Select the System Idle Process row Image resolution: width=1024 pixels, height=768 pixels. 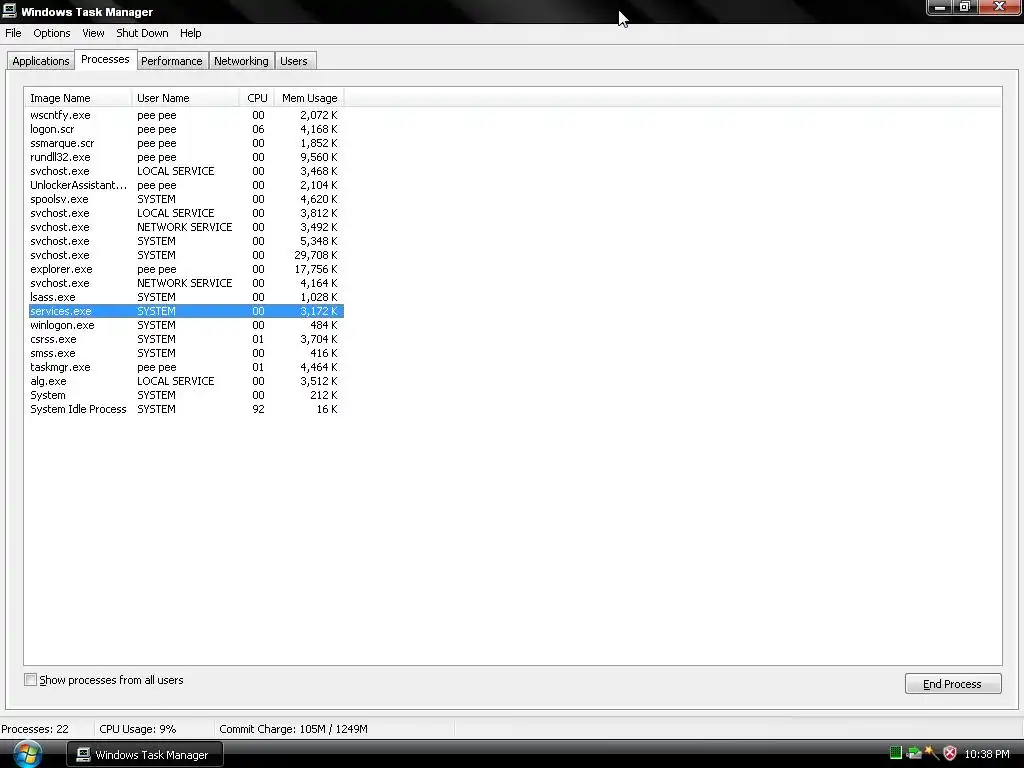tap(186, 409)
